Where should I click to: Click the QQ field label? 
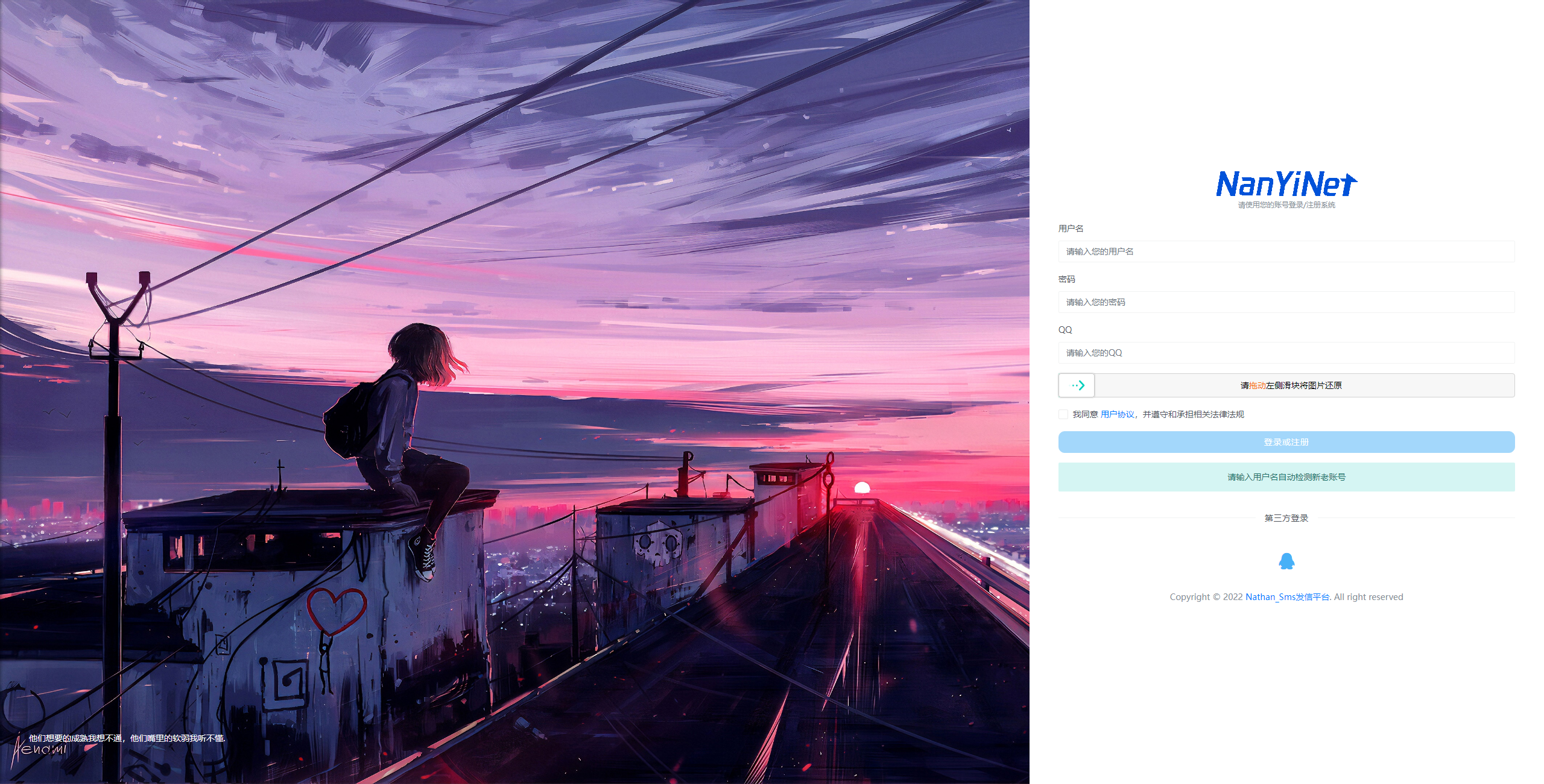pos(1065,330)
